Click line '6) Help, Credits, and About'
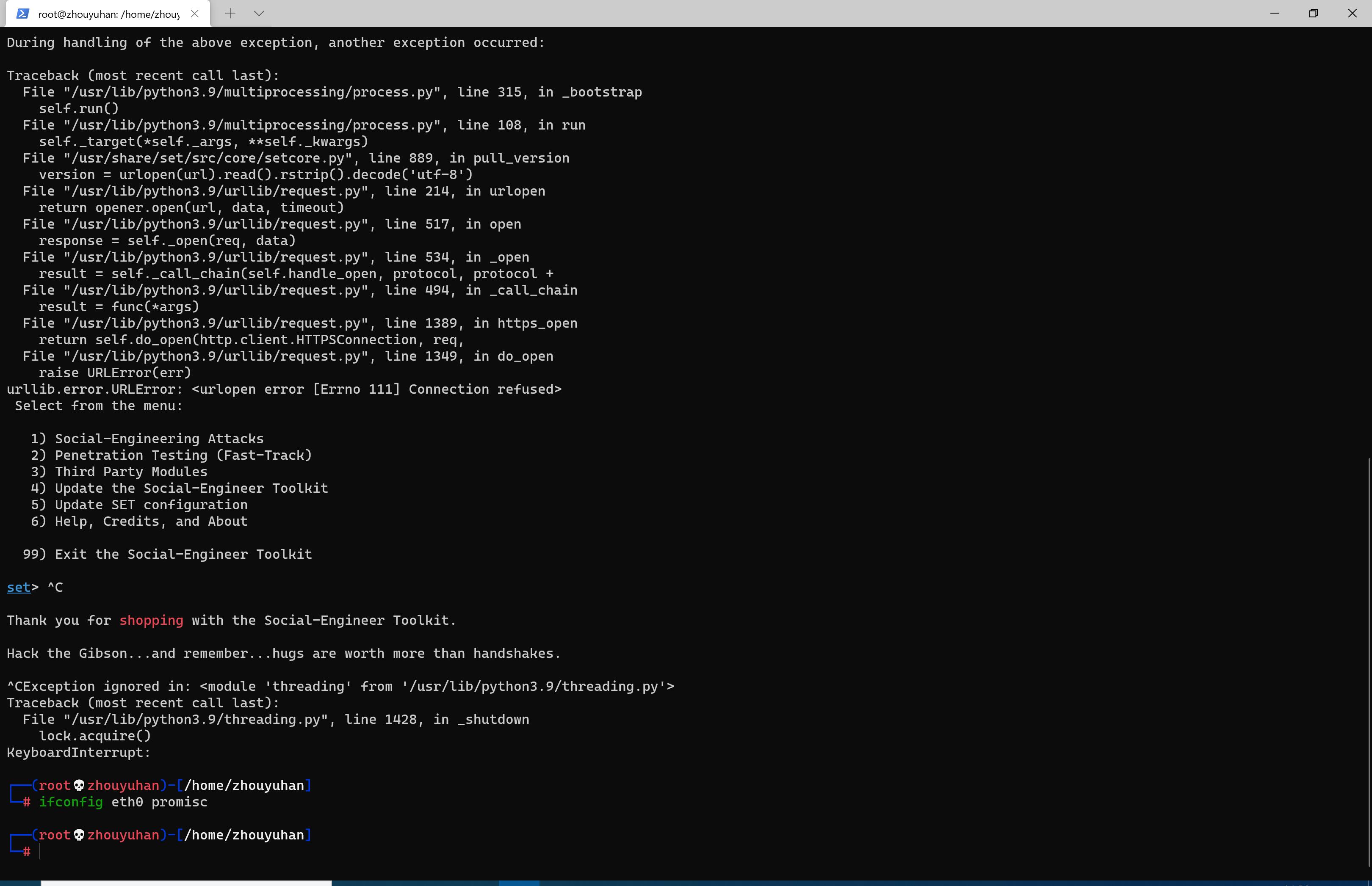 [x=139, y=521]
